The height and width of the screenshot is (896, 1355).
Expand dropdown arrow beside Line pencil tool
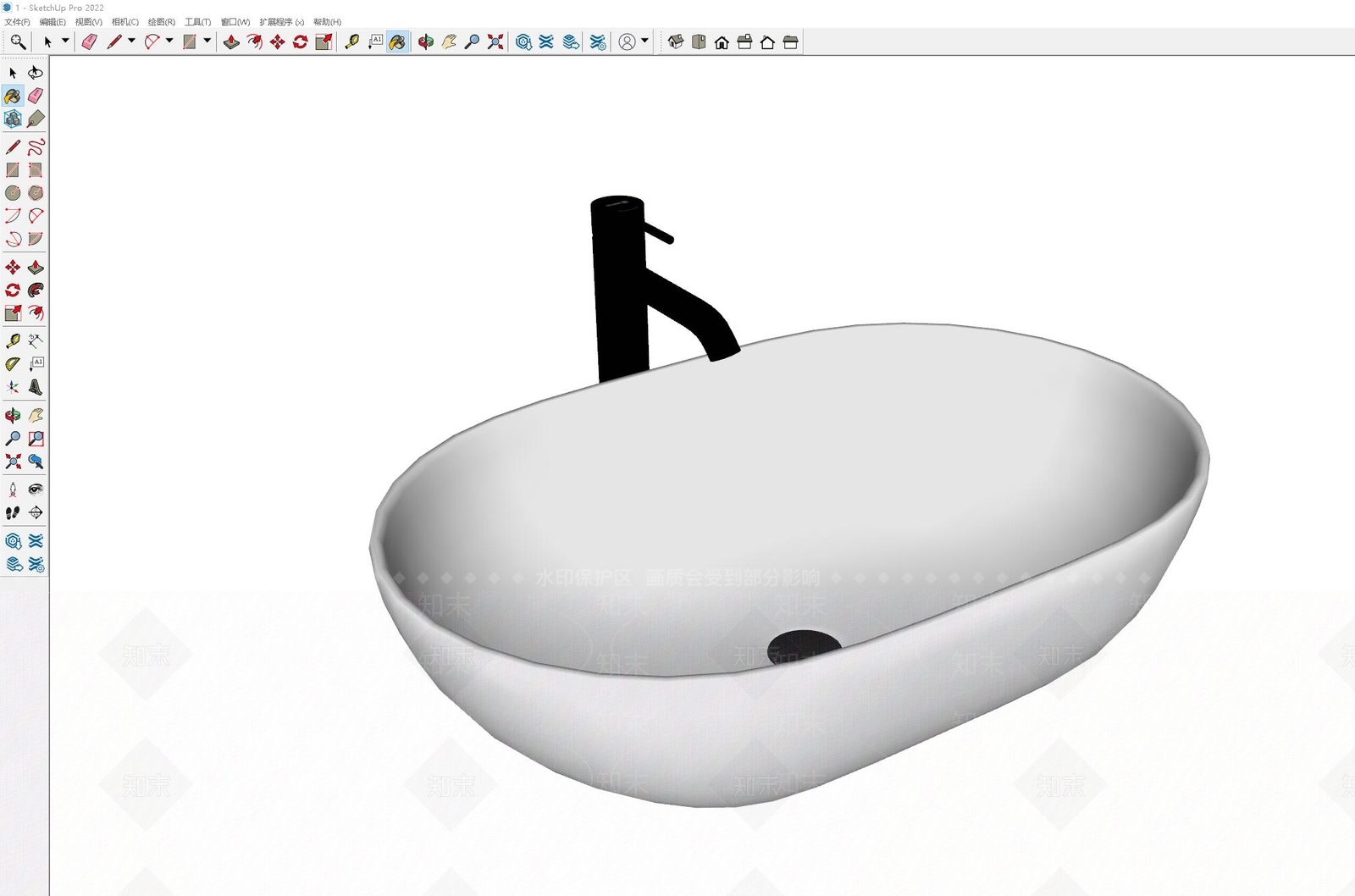click(x=131, y=41)
